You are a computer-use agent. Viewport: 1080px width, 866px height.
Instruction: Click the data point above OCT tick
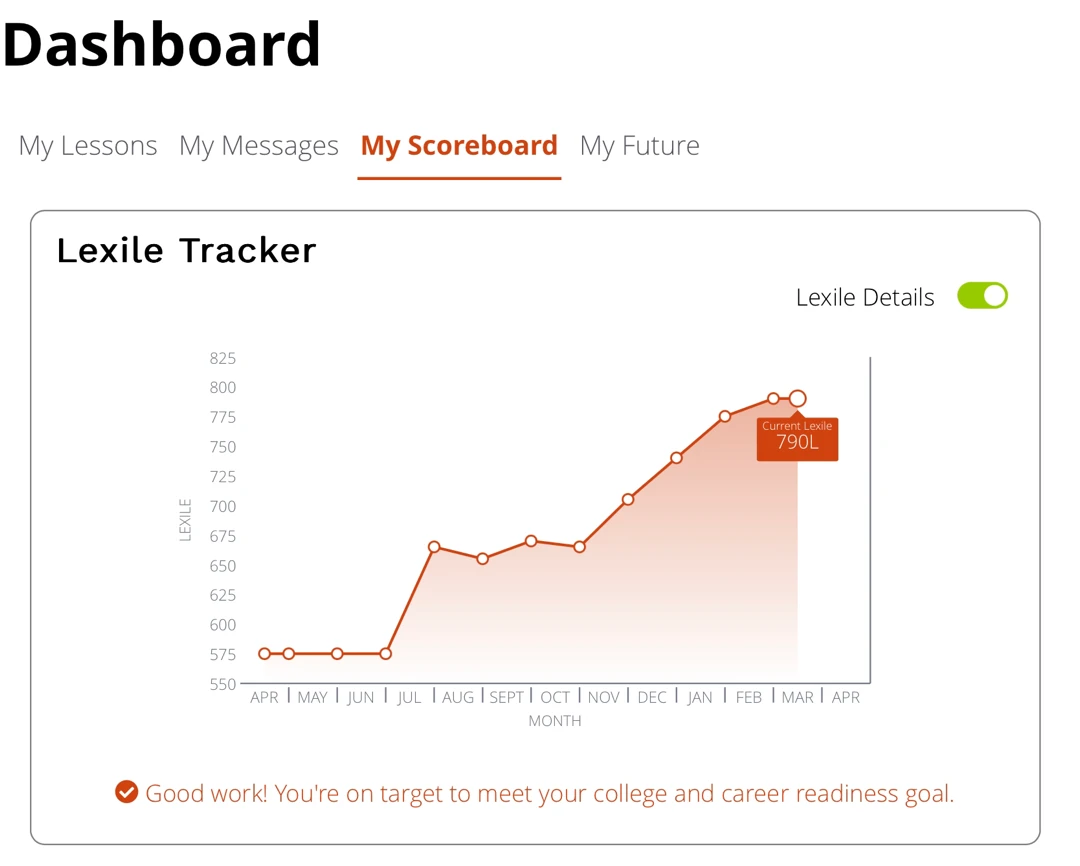pyautogui.click(x=531, y=542)
